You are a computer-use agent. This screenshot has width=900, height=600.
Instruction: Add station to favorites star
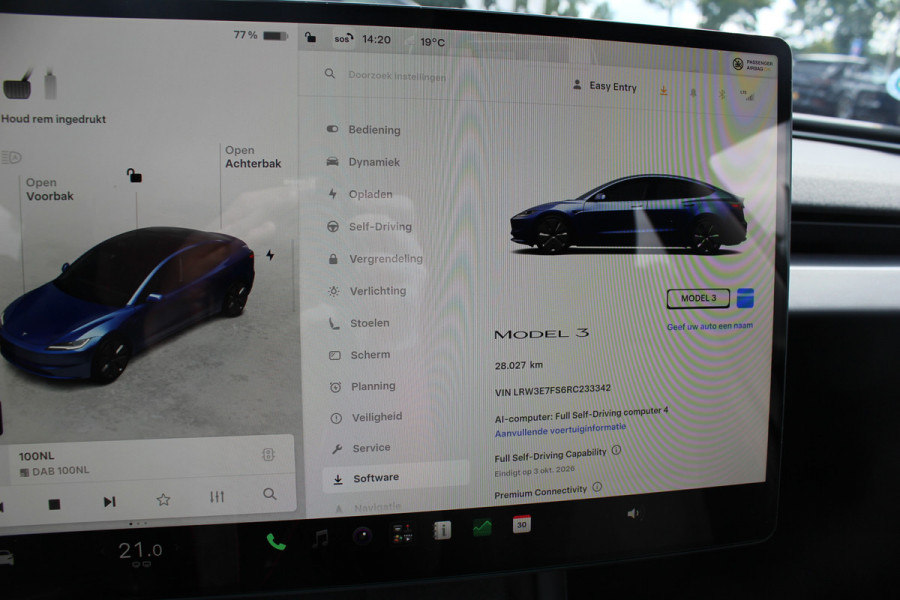(x=164, y=500)
